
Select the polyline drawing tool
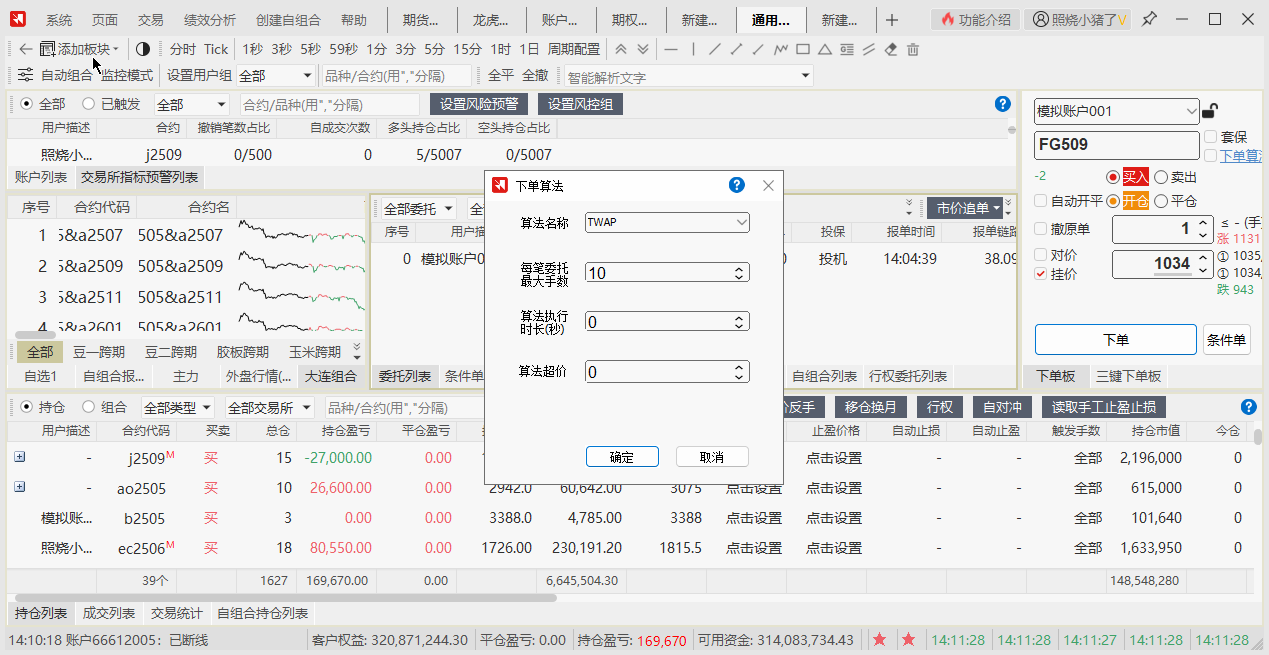781,49
